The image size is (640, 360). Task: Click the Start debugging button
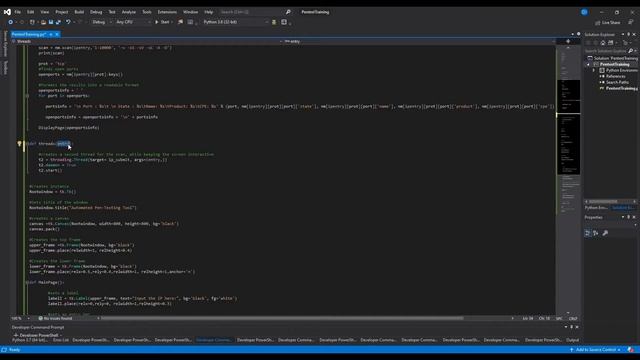(162, 22)
